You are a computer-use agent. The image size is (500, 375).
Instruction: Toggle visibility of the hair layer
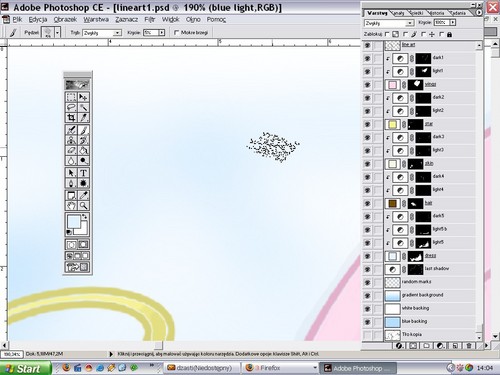click(367, 203)
